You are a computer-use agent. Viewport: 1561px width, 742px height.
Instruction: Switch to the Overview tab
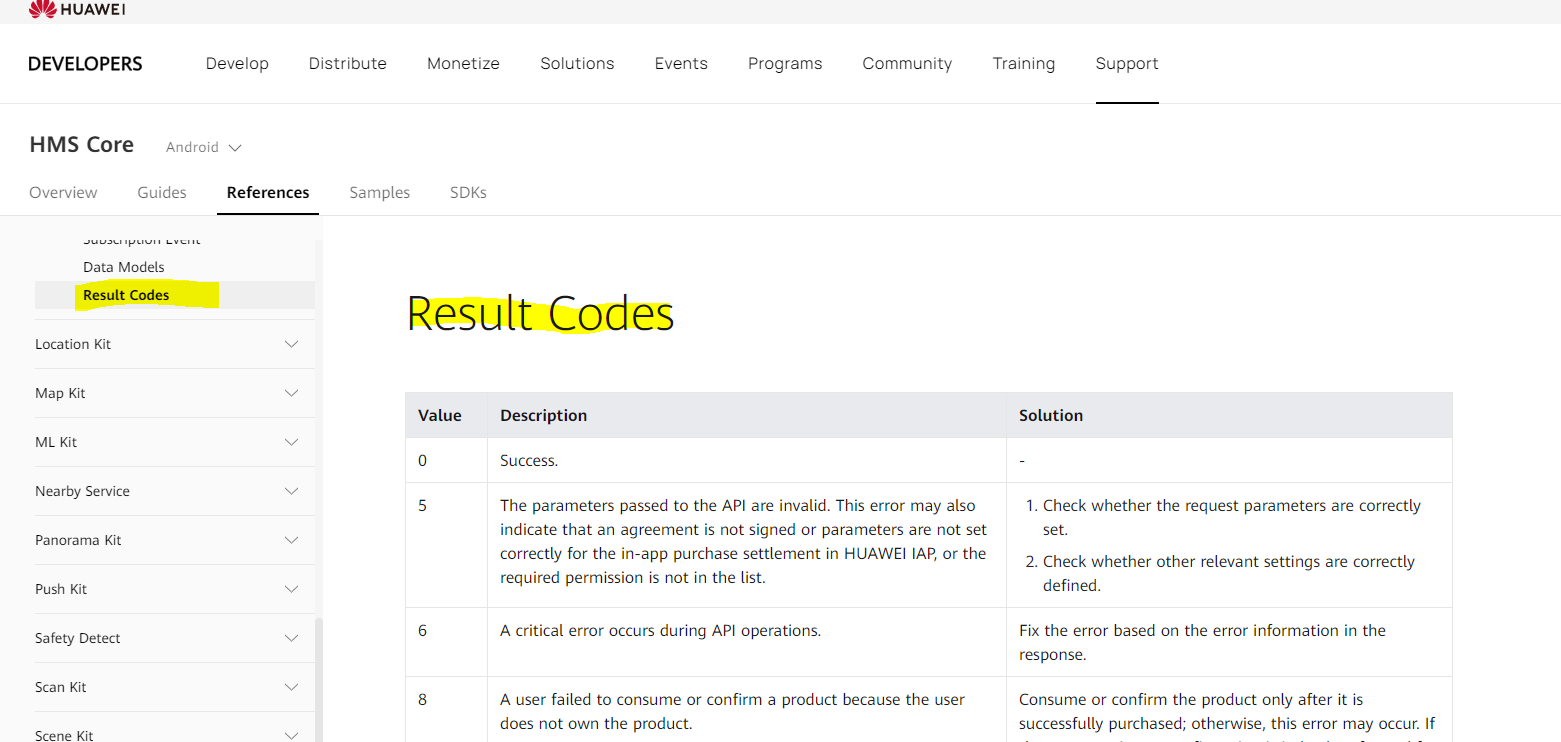tap(63, 192)
